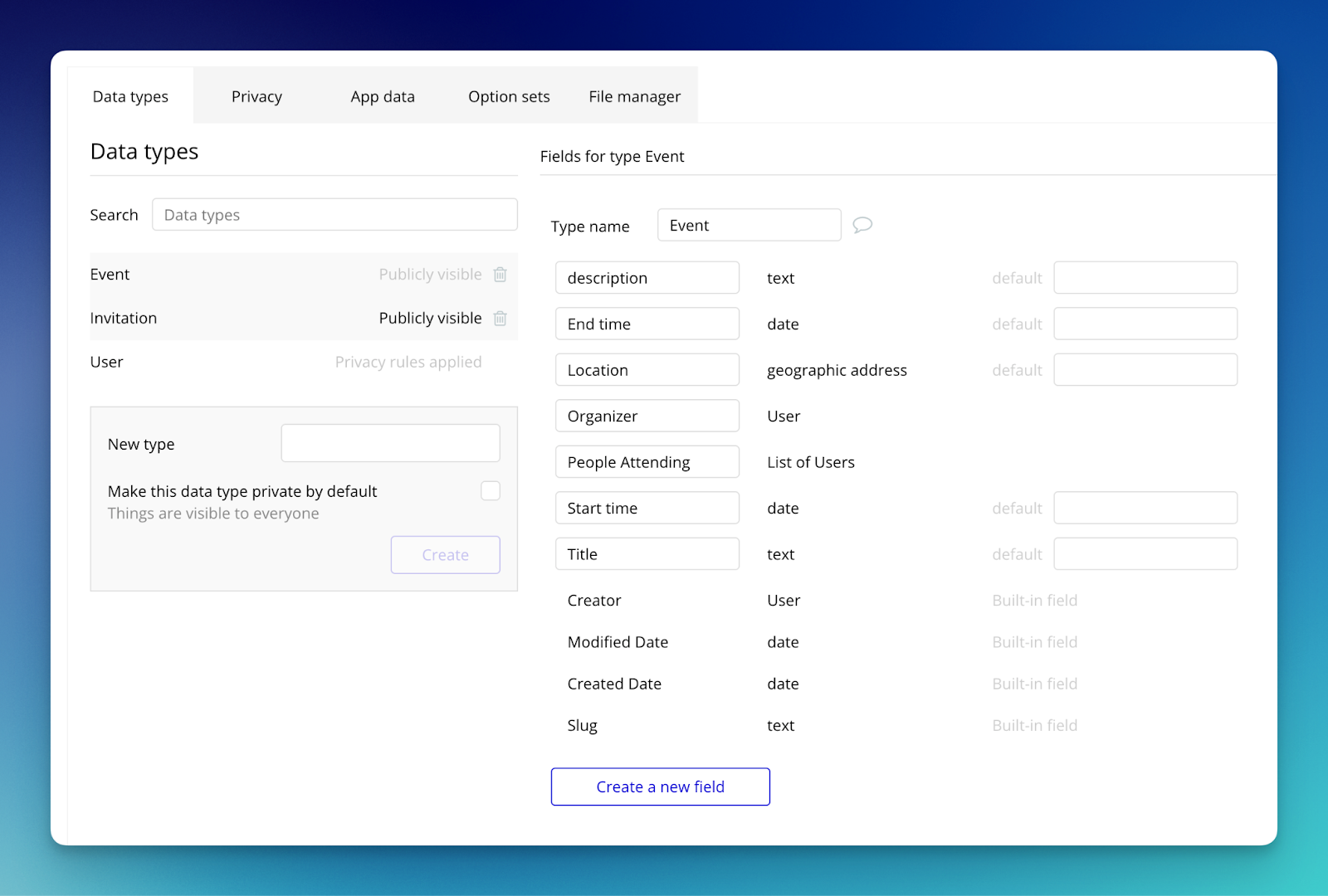
Task: Edit the Title field name
Action: point(647,554)
